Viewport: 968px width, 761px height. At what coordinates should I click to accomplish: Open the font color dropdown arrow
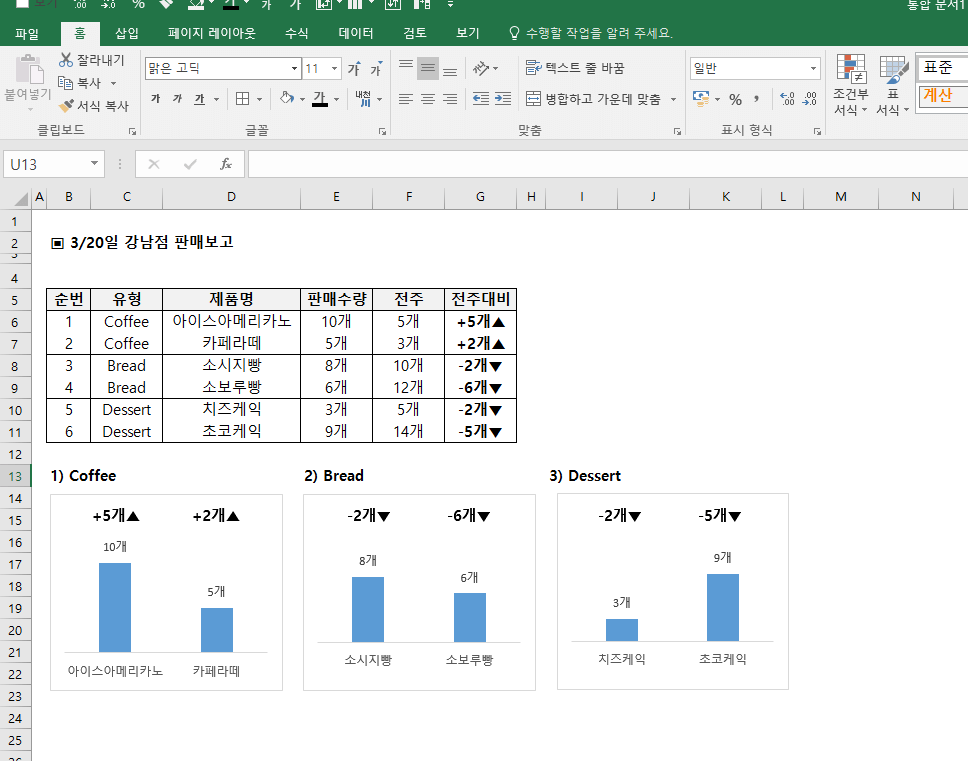(336, 99)
